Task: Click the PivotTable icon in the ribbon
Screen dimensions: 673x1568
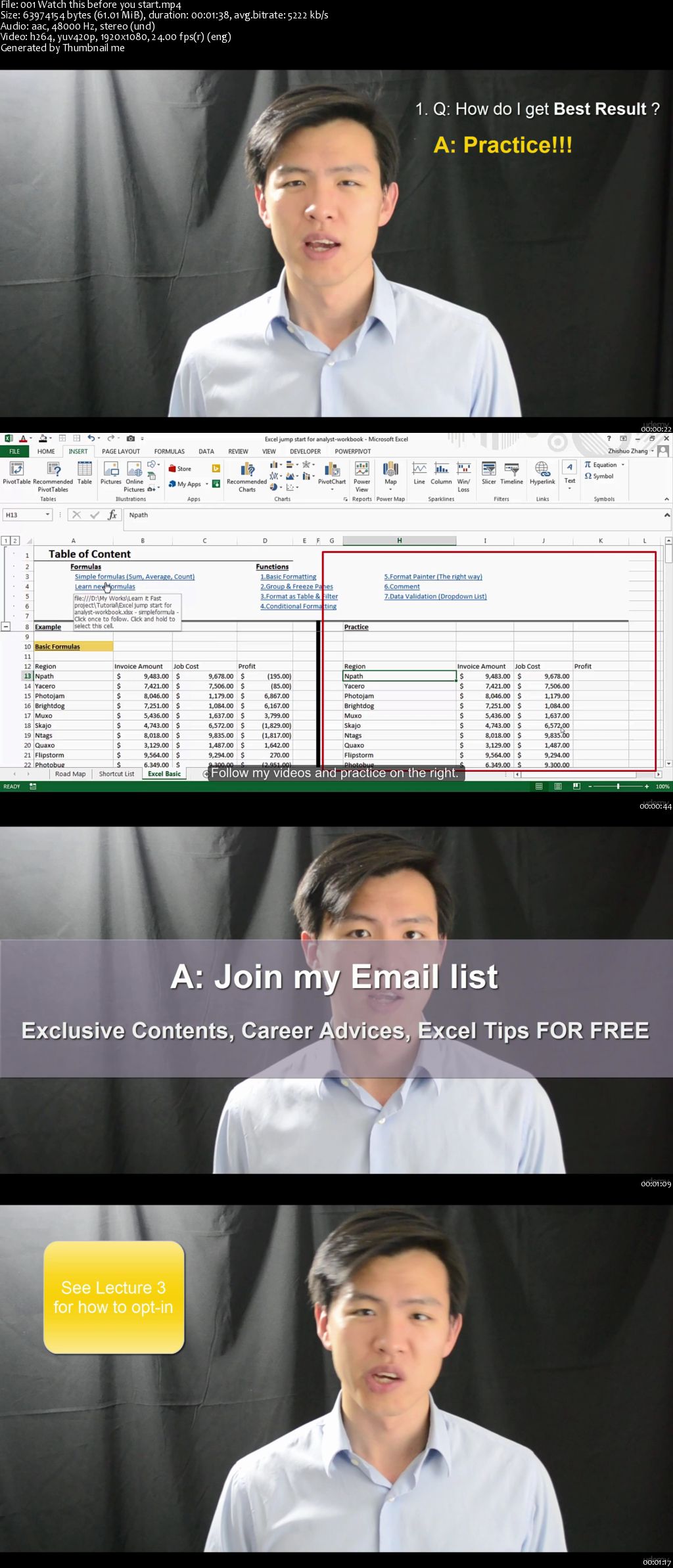Action: tap(16, 472)
